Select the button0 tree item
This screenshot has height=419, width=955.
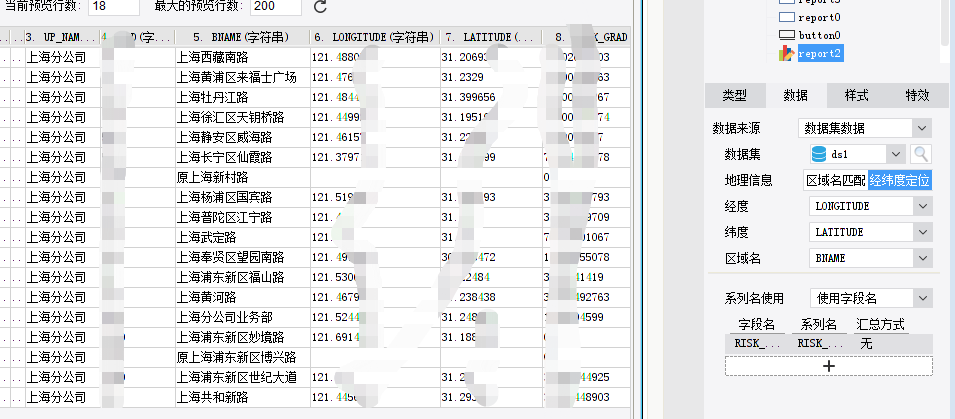tap(819, 36)
